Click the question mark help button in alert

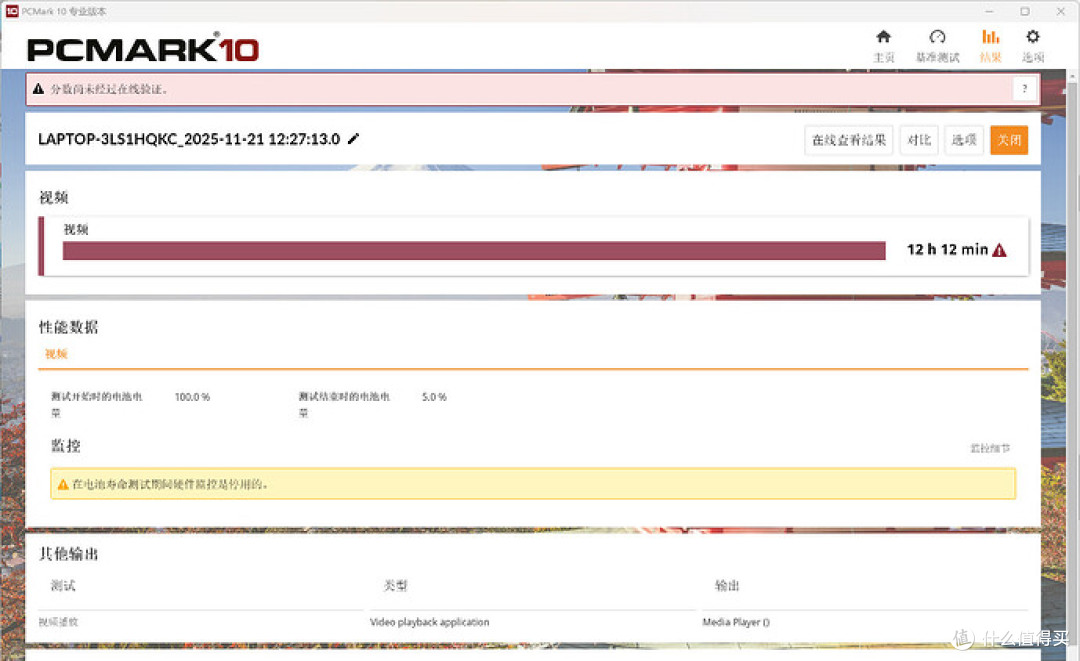1025,89
